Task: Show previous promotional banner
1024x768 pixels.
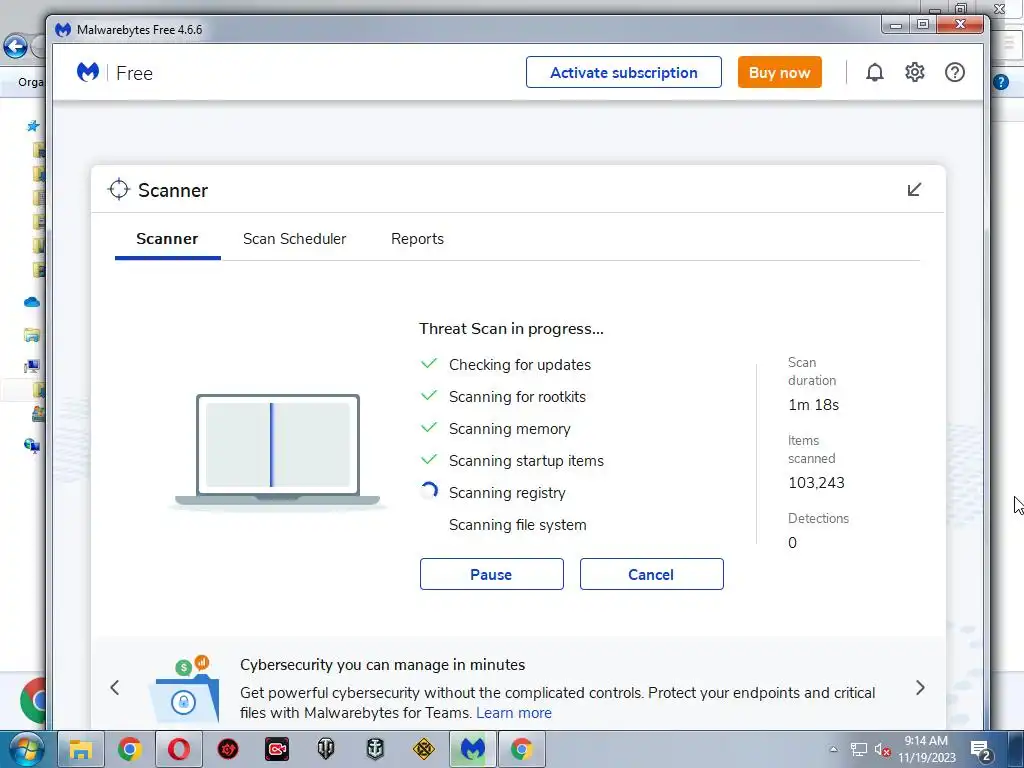Action: [115, 687]
